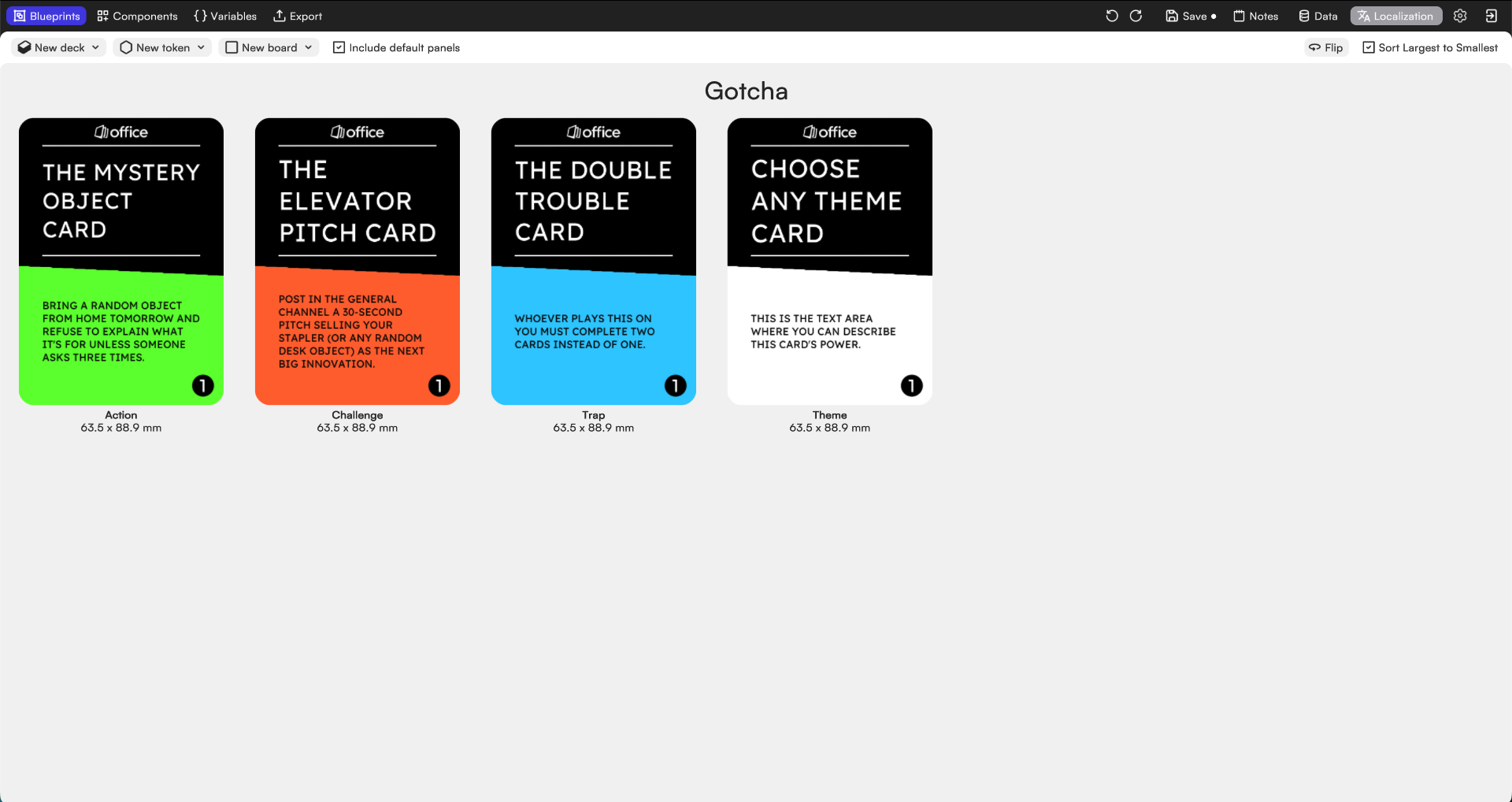Switch to the Components tab
1512x802 pixels.
137,16
